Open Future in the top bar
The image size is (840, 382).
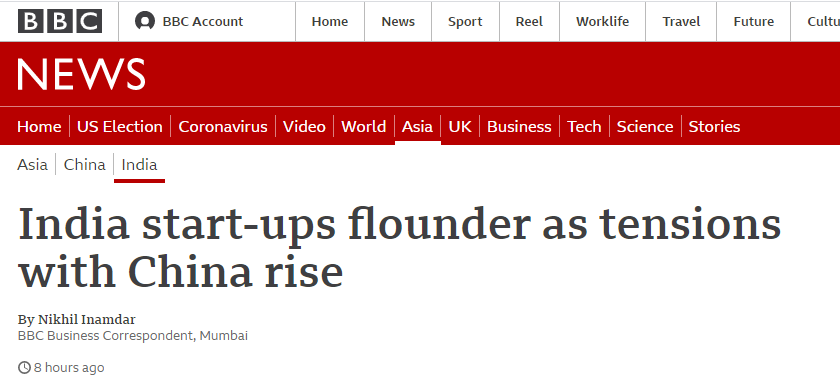[x=753, y=21]
